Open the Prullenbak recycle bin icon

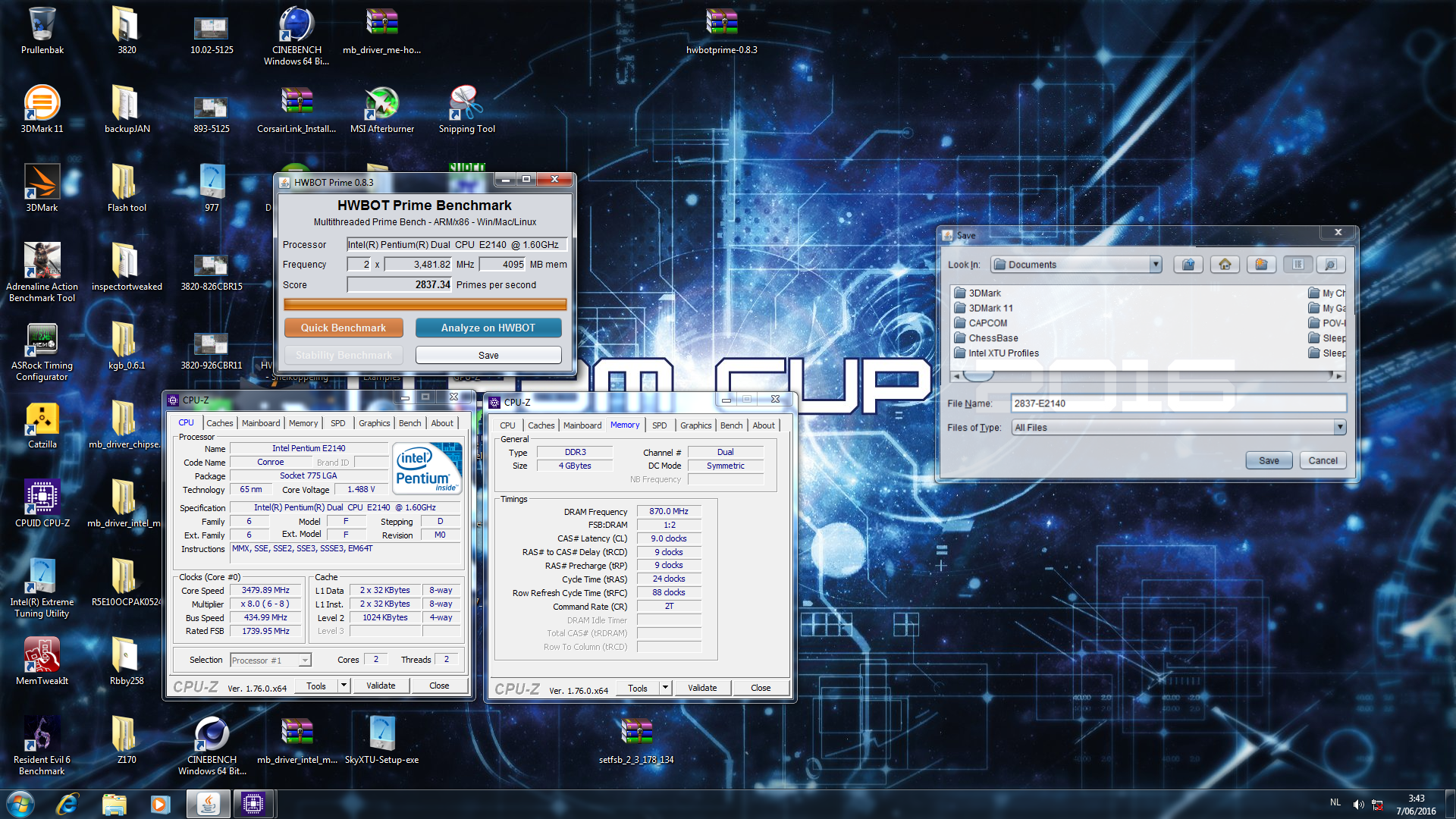[x=42, y=31]
